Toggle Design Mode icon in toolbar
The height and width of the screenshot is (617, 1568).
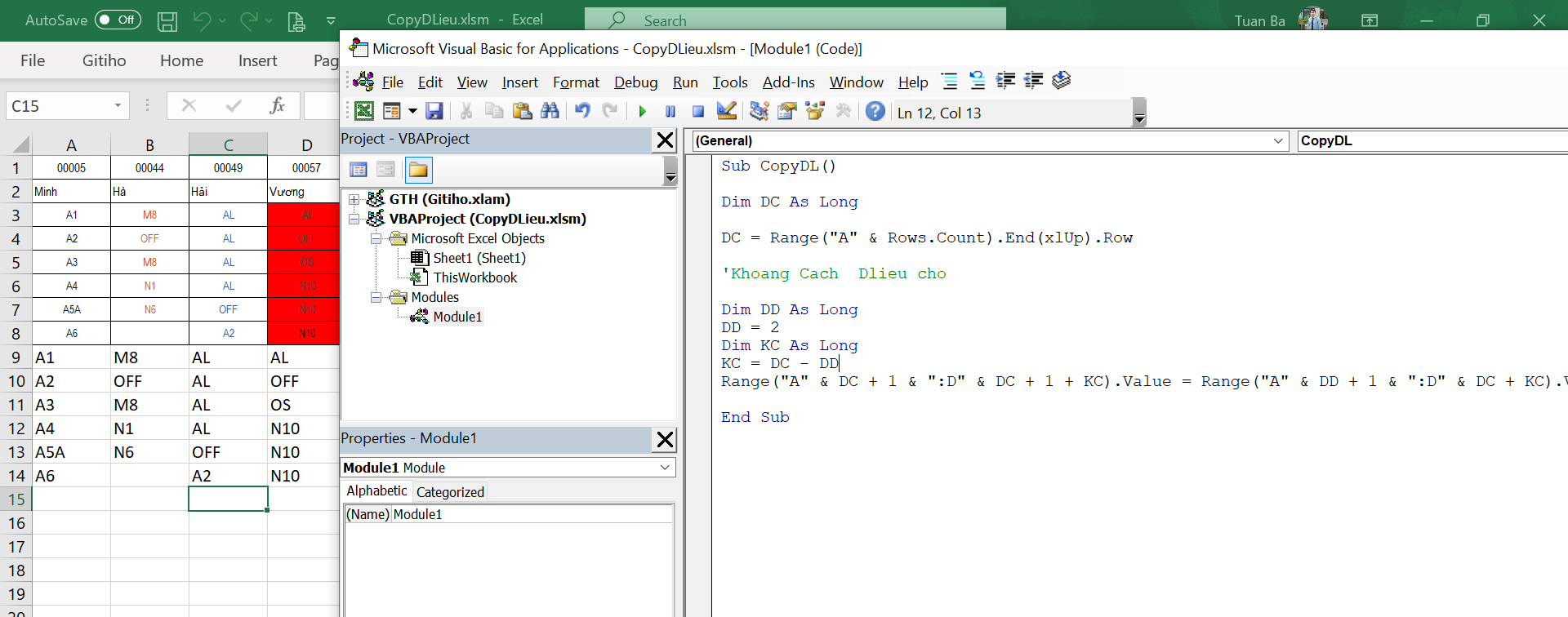pyautogui.click(x=726, y=111)
